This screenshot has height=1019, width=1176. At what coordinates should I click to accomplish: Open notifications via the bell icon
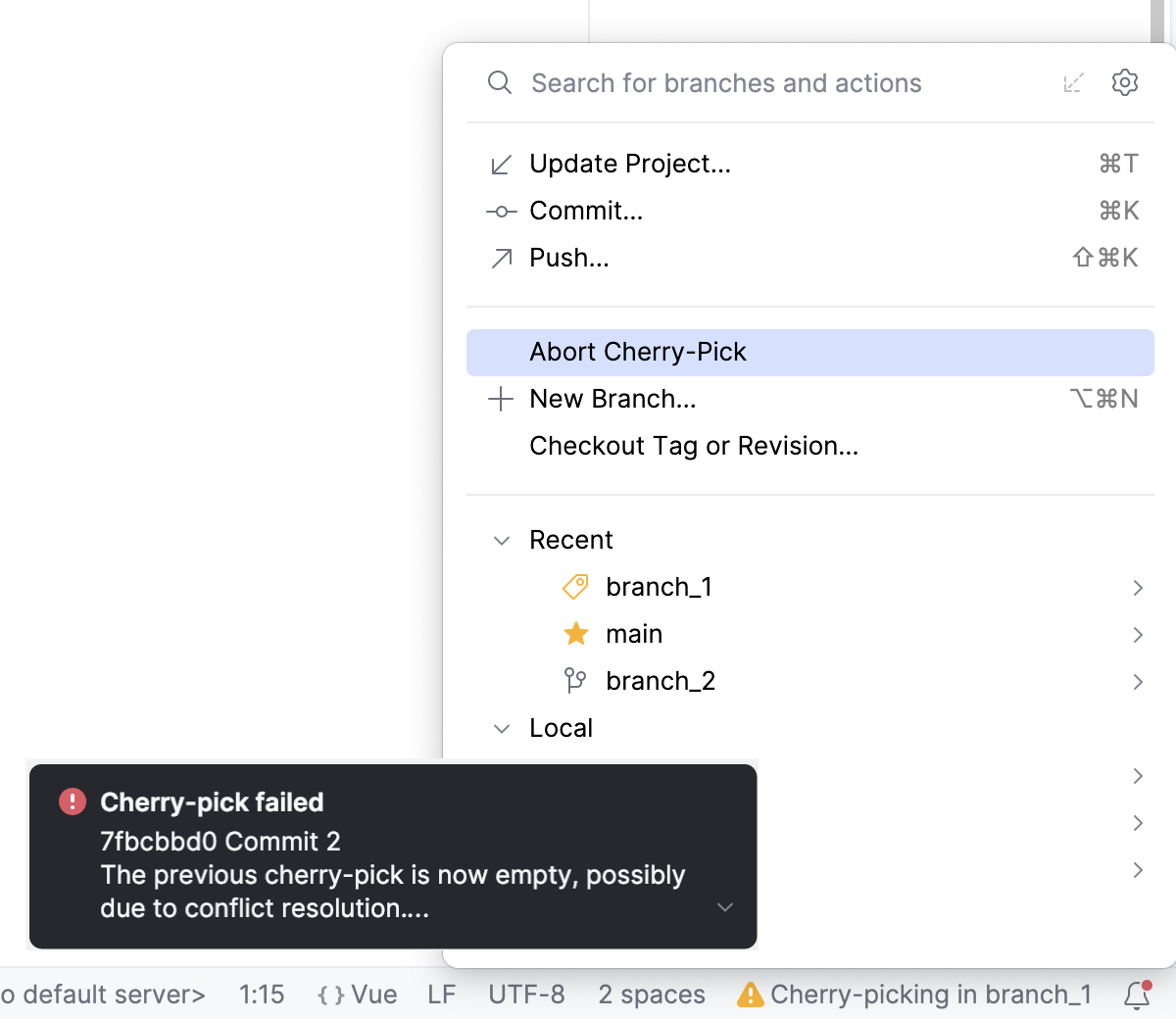1136,994
